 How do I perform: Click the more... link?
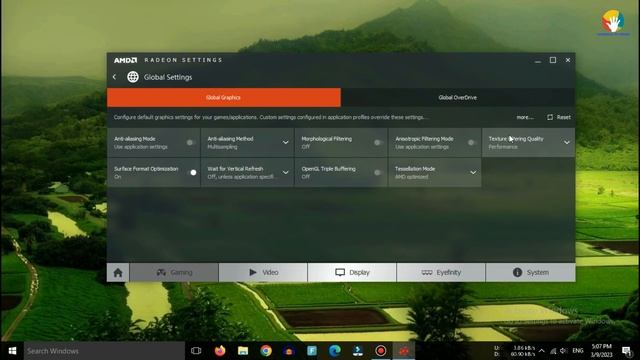[x=525, y=117]
